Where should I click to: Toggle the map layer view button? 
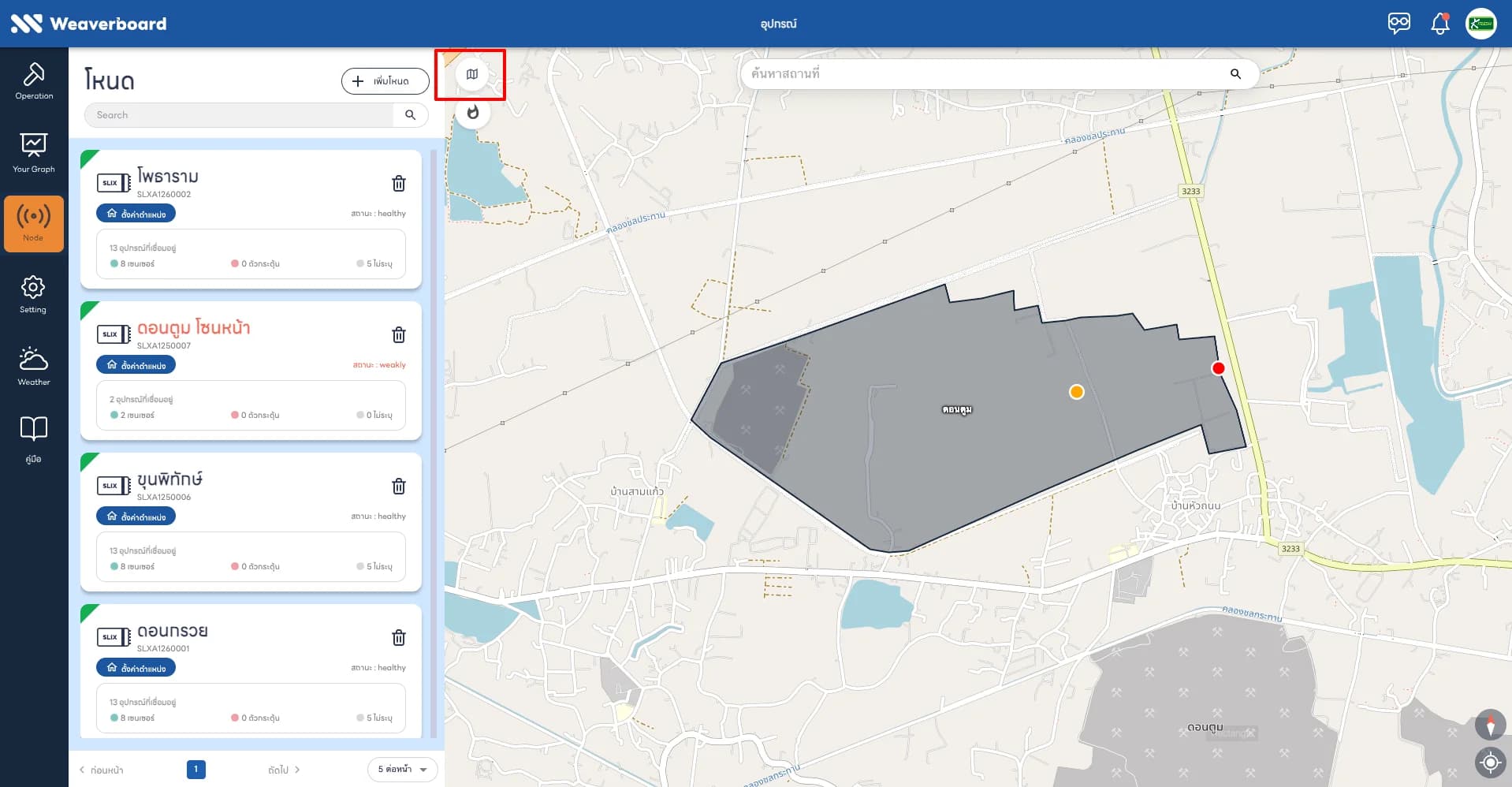click(472, 74)
